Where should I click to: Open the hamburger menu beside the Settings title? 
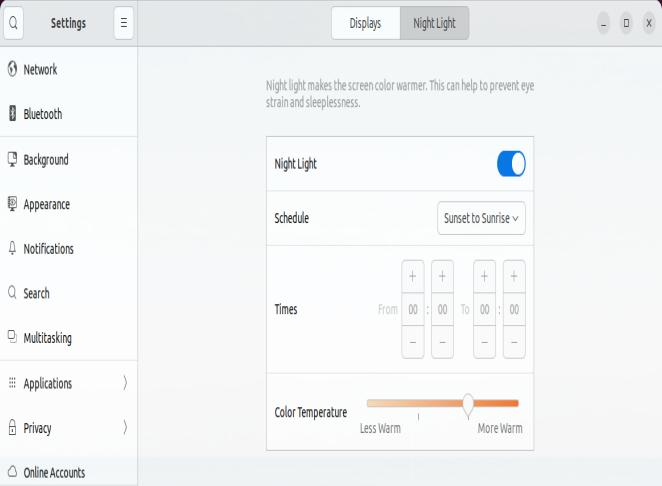[x=124, y=23]
